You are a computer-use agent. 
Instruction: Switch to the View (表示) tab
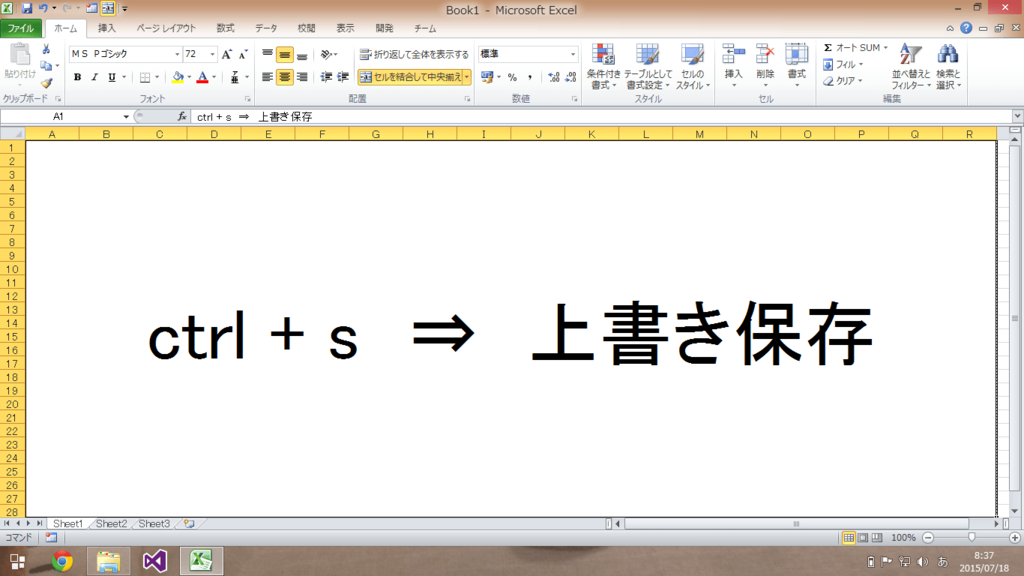(345, 28)
